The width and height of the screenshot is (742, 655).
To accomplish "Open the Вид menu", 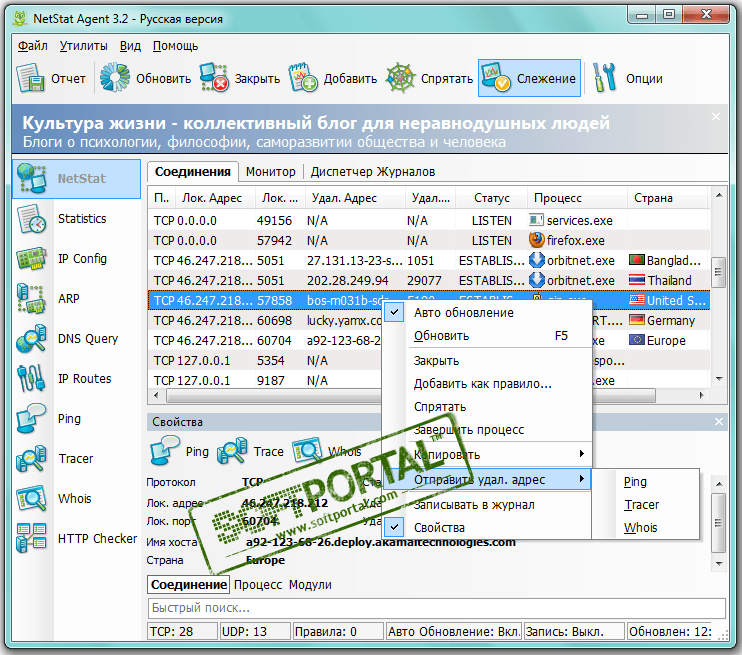I will (130, 46).
